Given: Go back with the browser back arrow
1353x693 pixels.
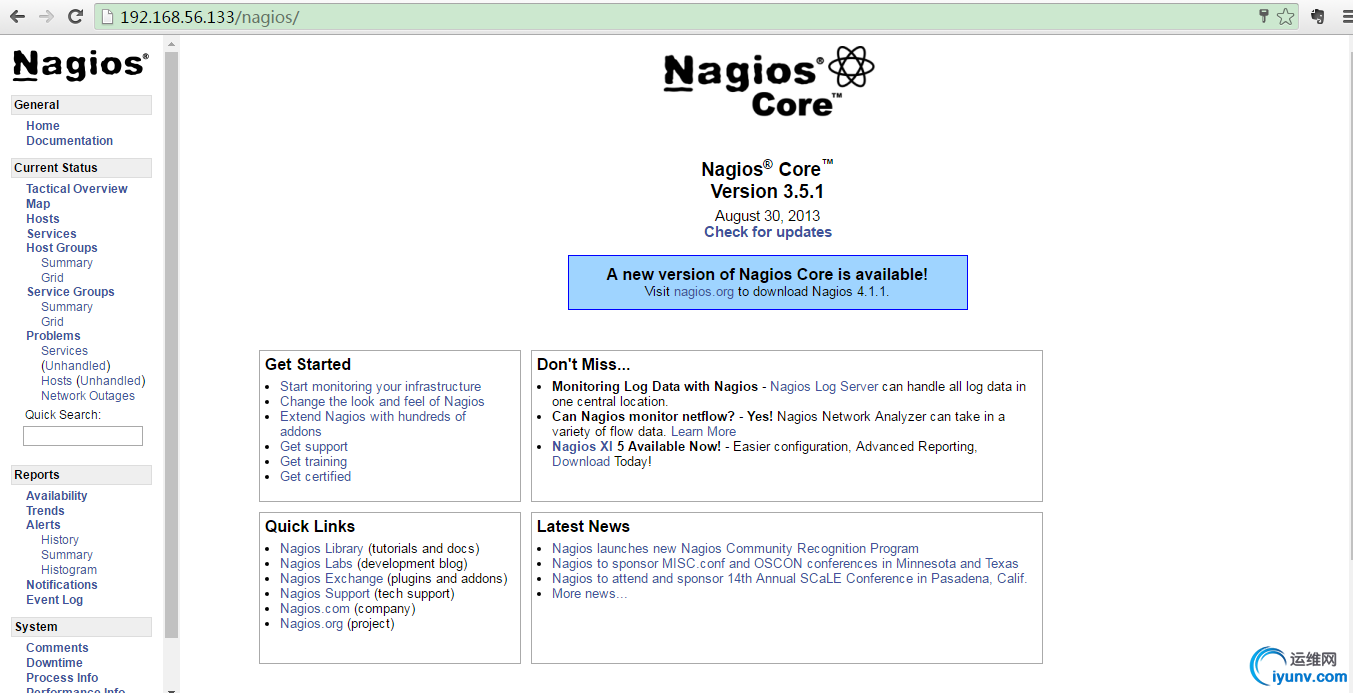Looking at the screenshot, I should [x=17, y=17].
